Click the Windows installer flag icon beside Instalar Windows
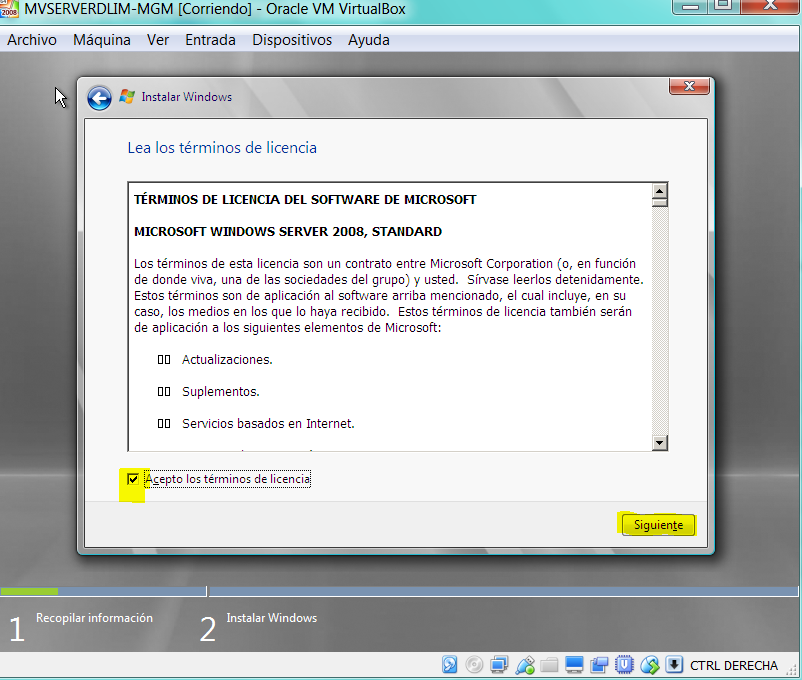Image resolution: width=802 pixels, height=680 pixels. point(126,97)
